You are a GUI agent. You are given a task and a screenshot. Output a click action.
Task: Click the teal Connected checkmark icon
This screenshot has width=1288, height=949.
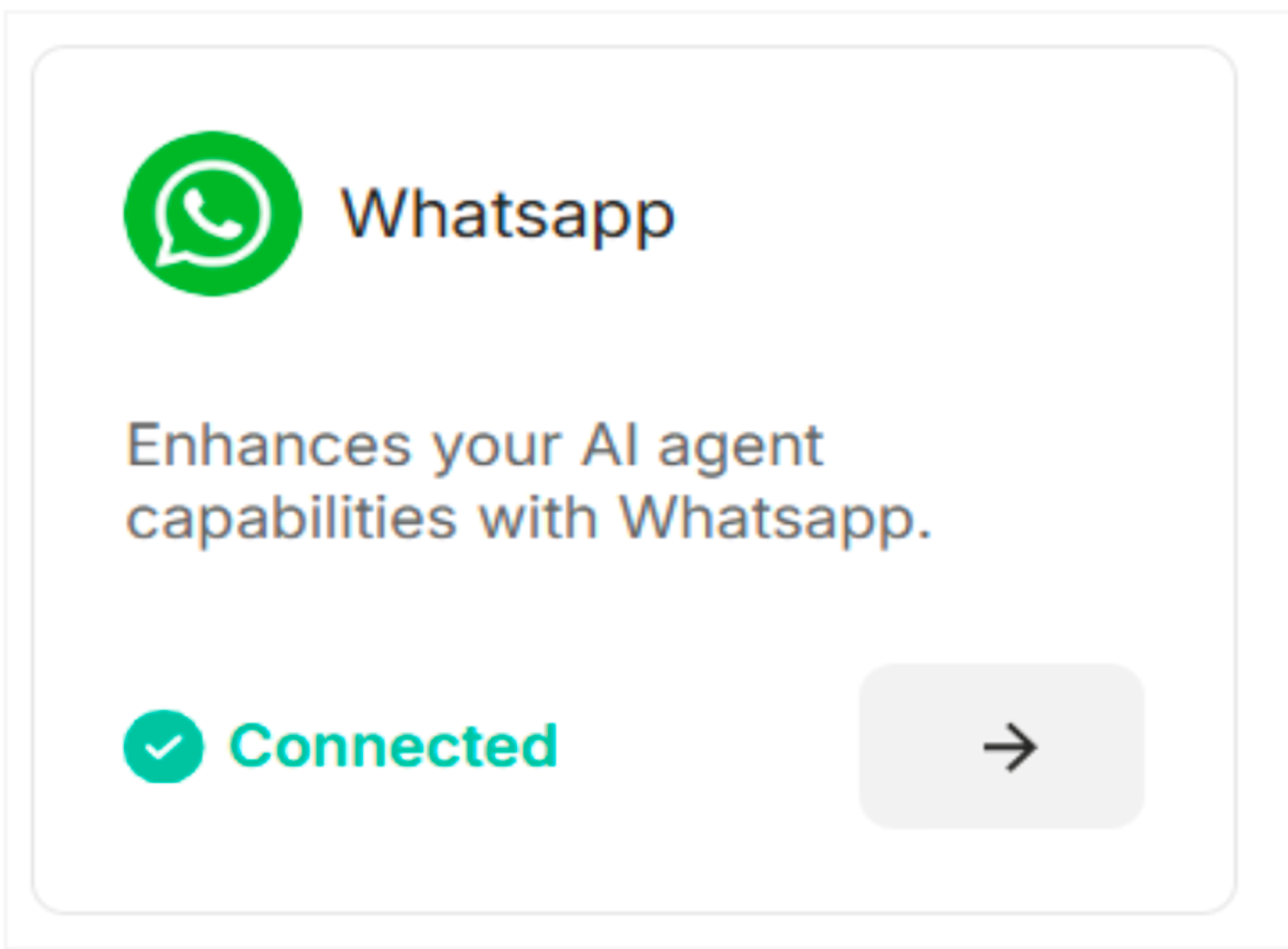pyautogui.click(x=163, y=746)
